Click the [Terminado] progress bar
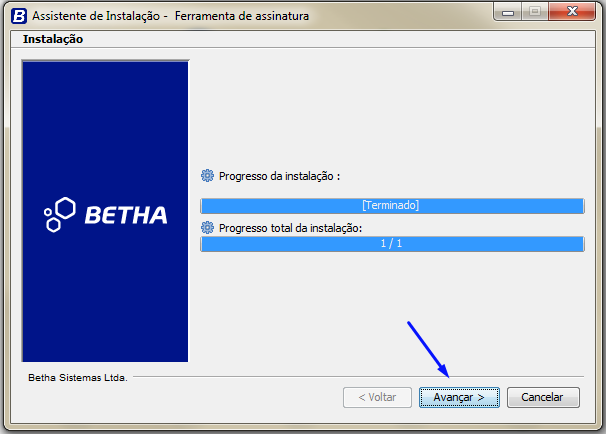Image resolution: width=606 pixels, height=434 pixels. tap(392, 206)
